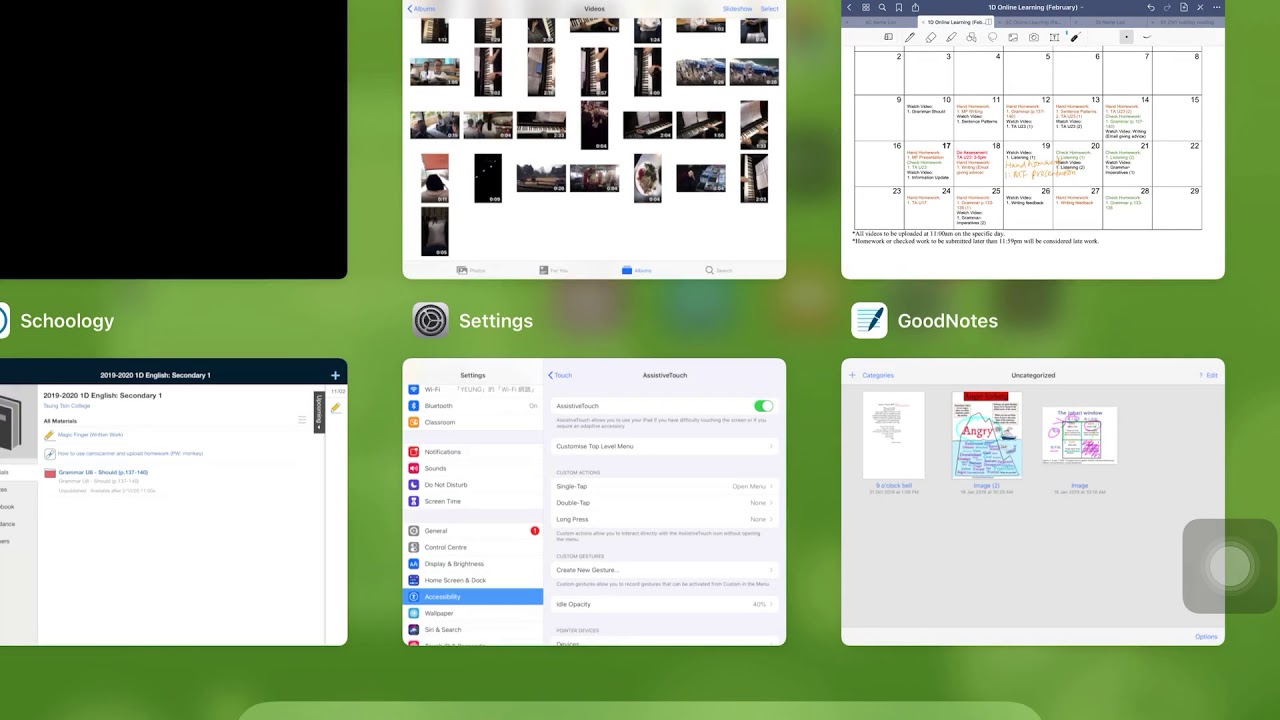The width and height of the screenshot is (1280, 720).
Task: Click the search magnifier in GoodNotes header
Action: [882, 8]
